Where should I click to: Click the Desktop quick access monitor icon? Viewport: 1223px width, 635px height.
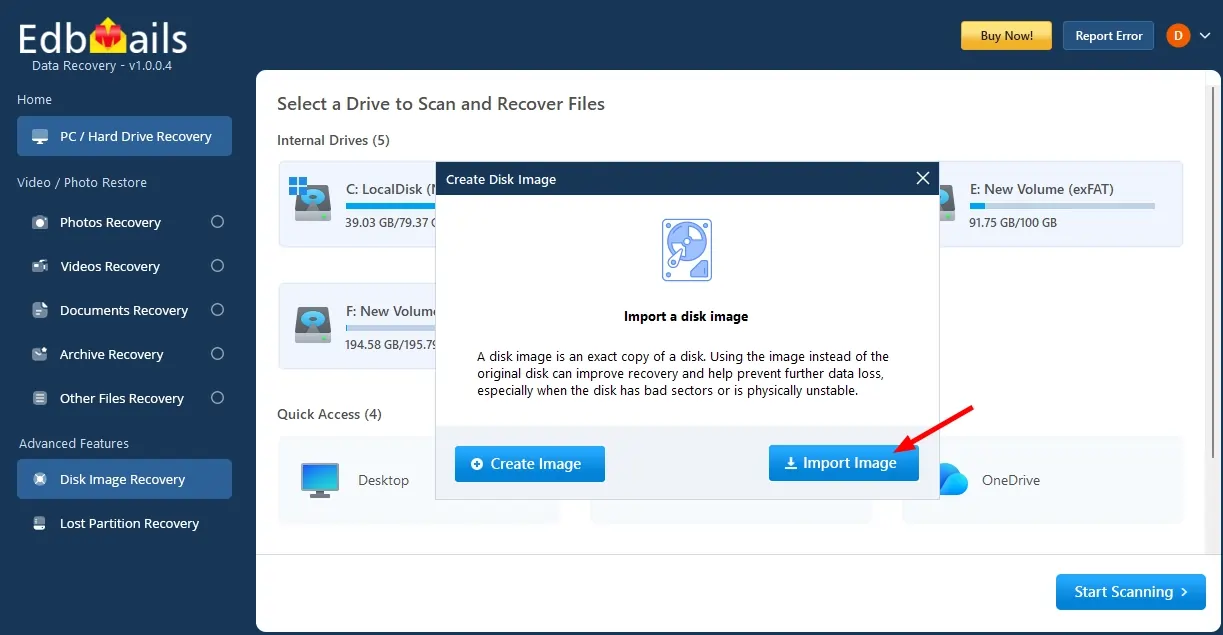pyautogui.click(x=320, y=480)
